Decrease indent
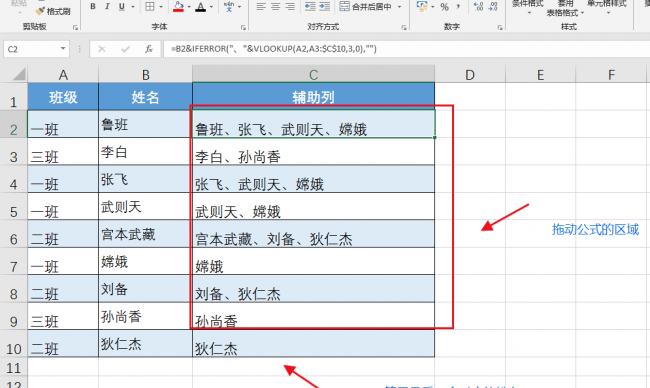This screenshot has height=388, width=650. point(310,7)
